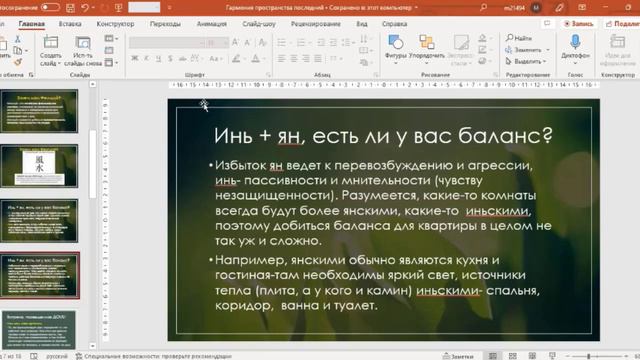Click the Заметки notes button in status bar

tap(458, 356)
